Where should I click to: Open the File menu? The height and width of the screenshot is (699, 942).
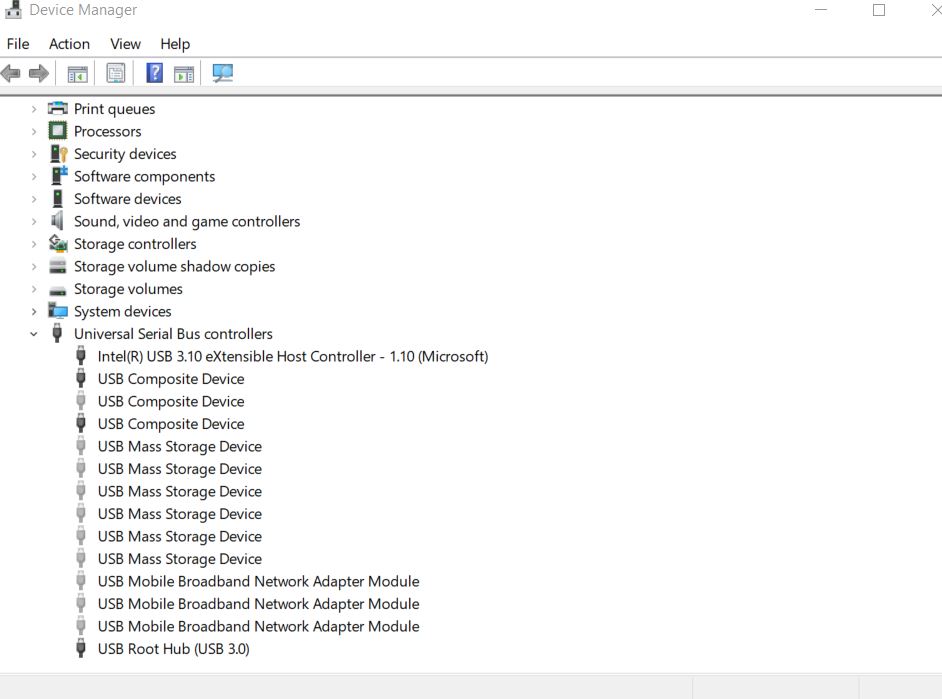pos(18,44)
